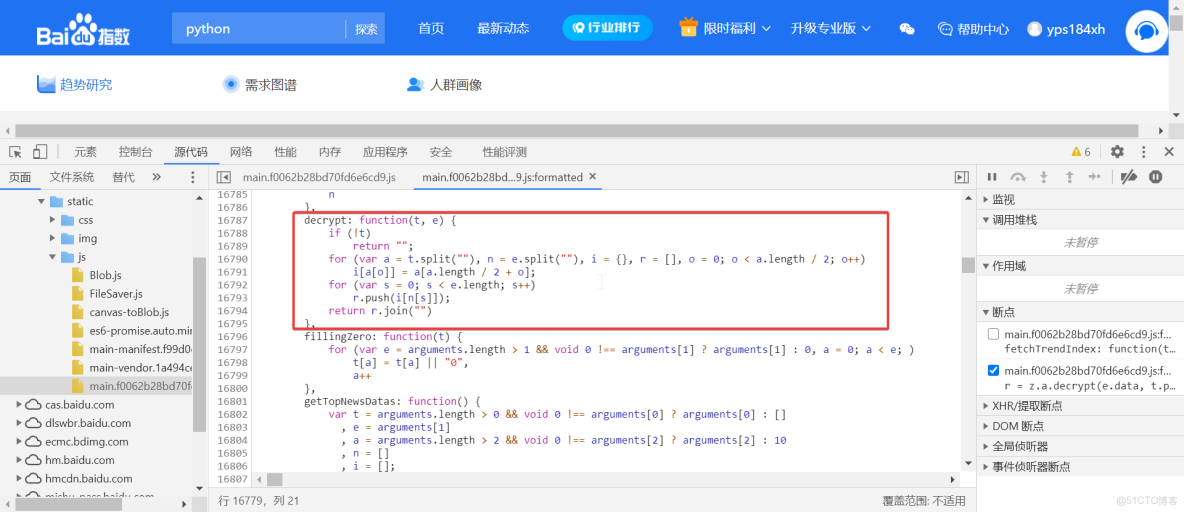Open the customer service headset button

click(x=1147, y=30)
